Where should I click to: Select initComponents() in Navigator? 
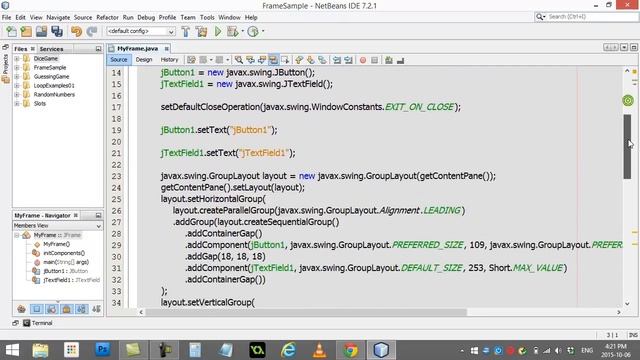[x=64, y=253]
